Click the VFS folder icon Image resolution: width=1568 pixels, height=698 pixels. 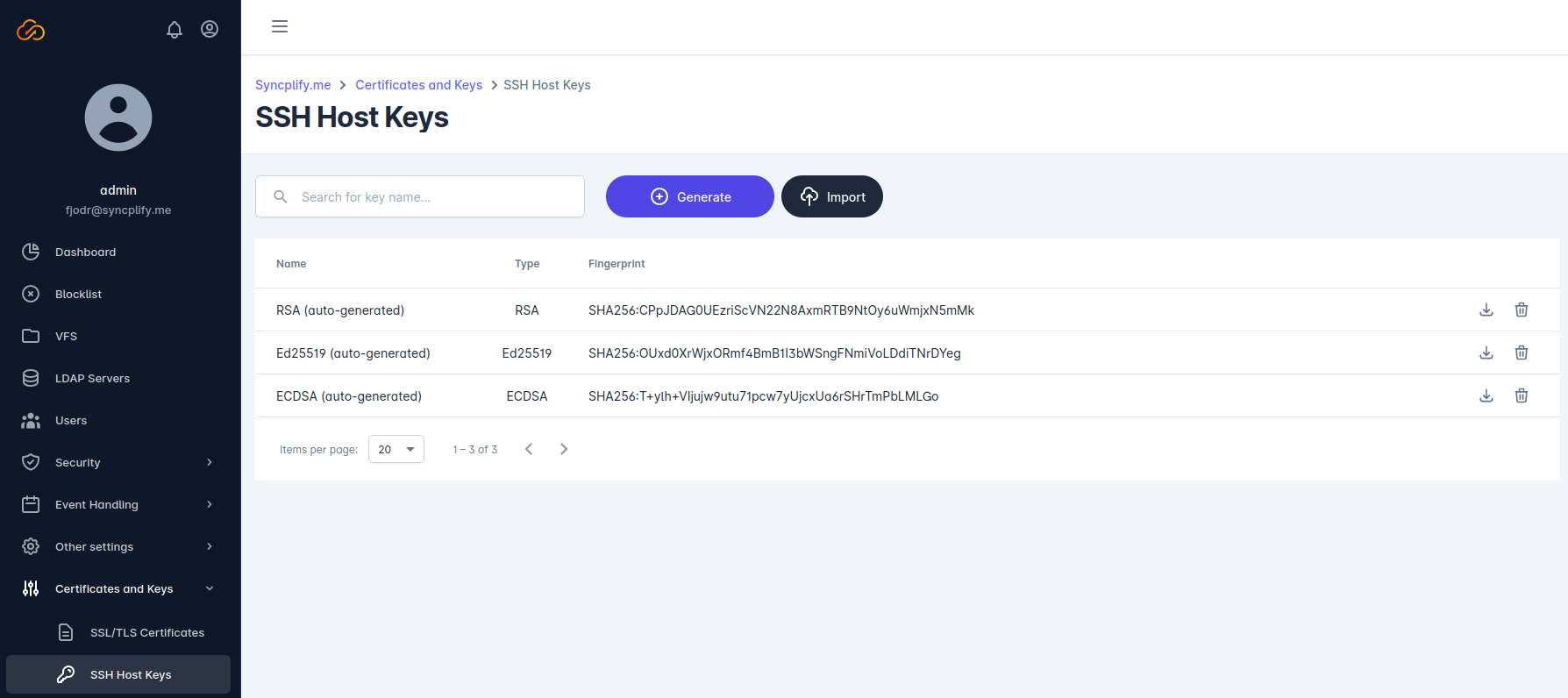(x=31, y=336)
